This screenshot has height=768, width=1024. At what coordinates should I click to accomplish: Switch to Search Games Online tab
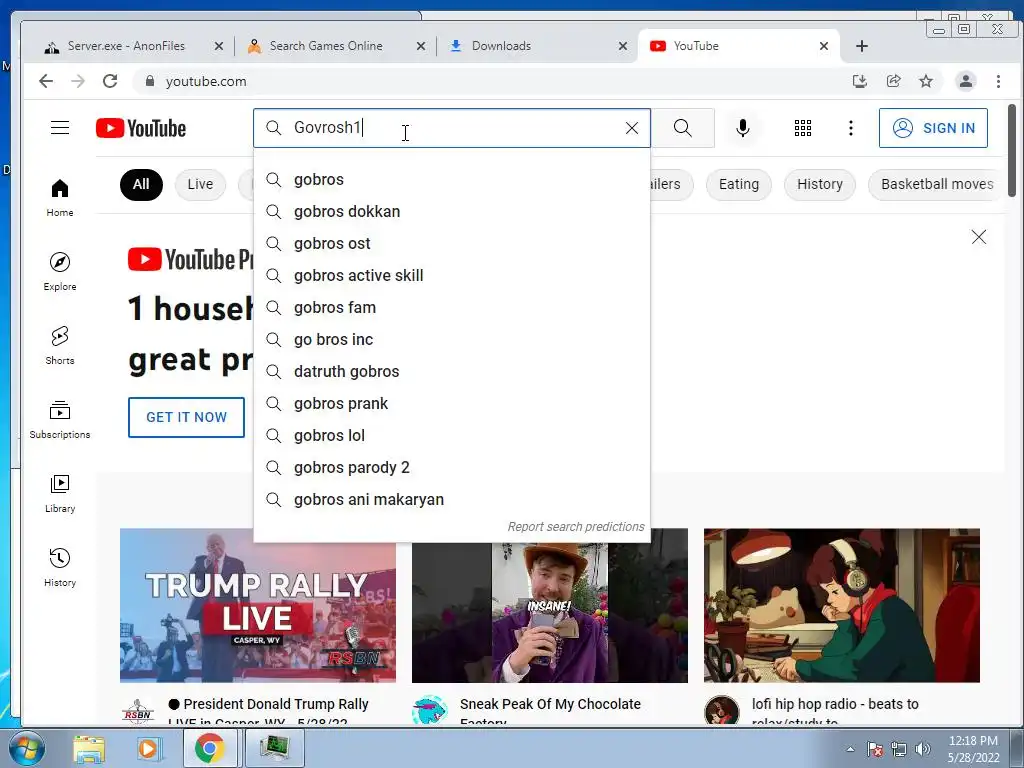334,46
